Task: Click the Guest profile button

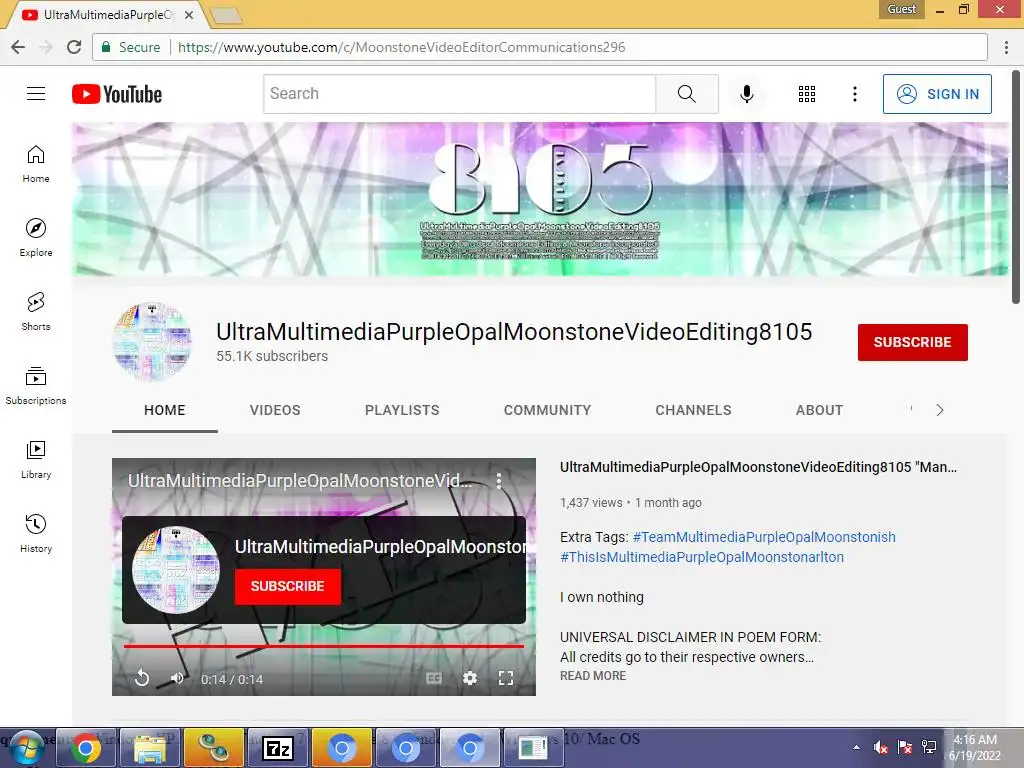Action: pos(902,9)
